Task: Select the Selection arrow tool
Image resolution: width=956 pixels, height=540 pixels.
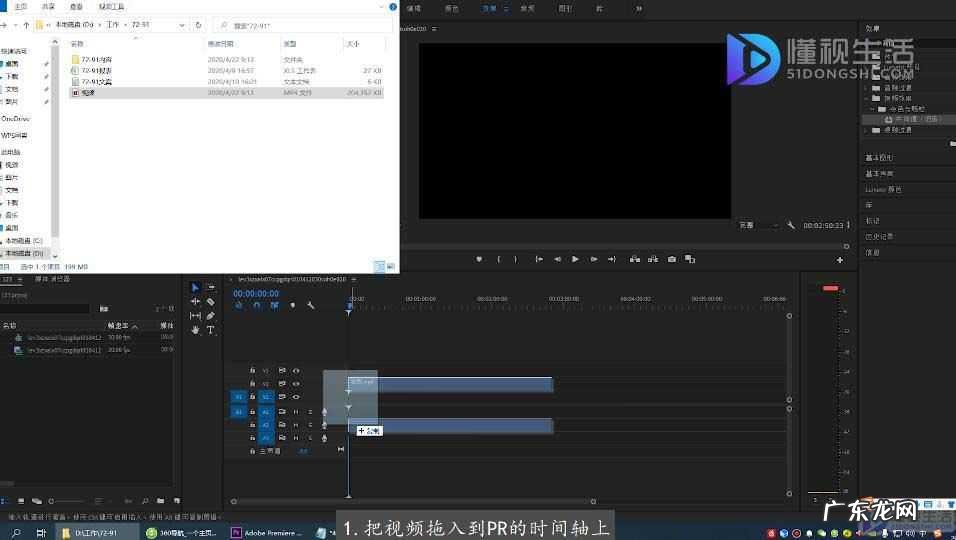Action: coord(196,288)
